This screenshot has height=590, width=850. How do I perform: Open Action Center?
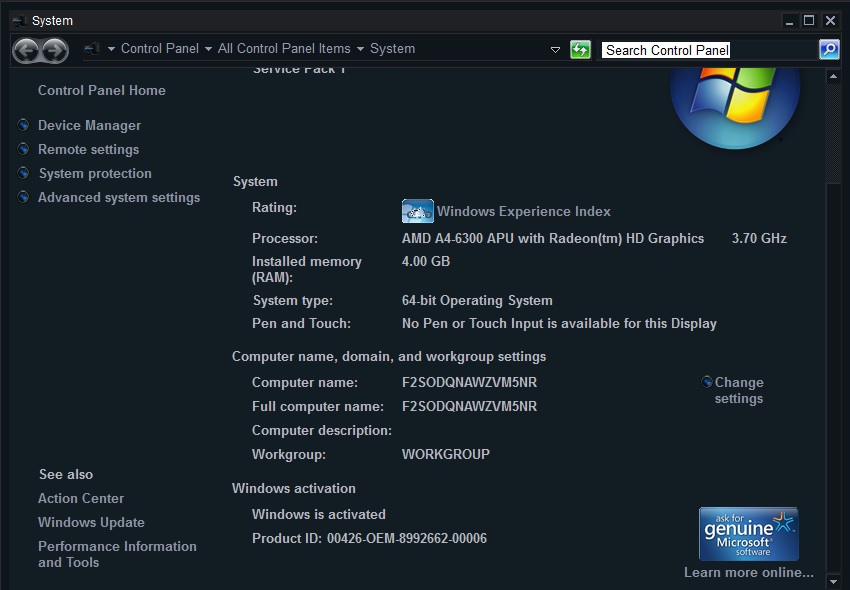pos(81,498)
